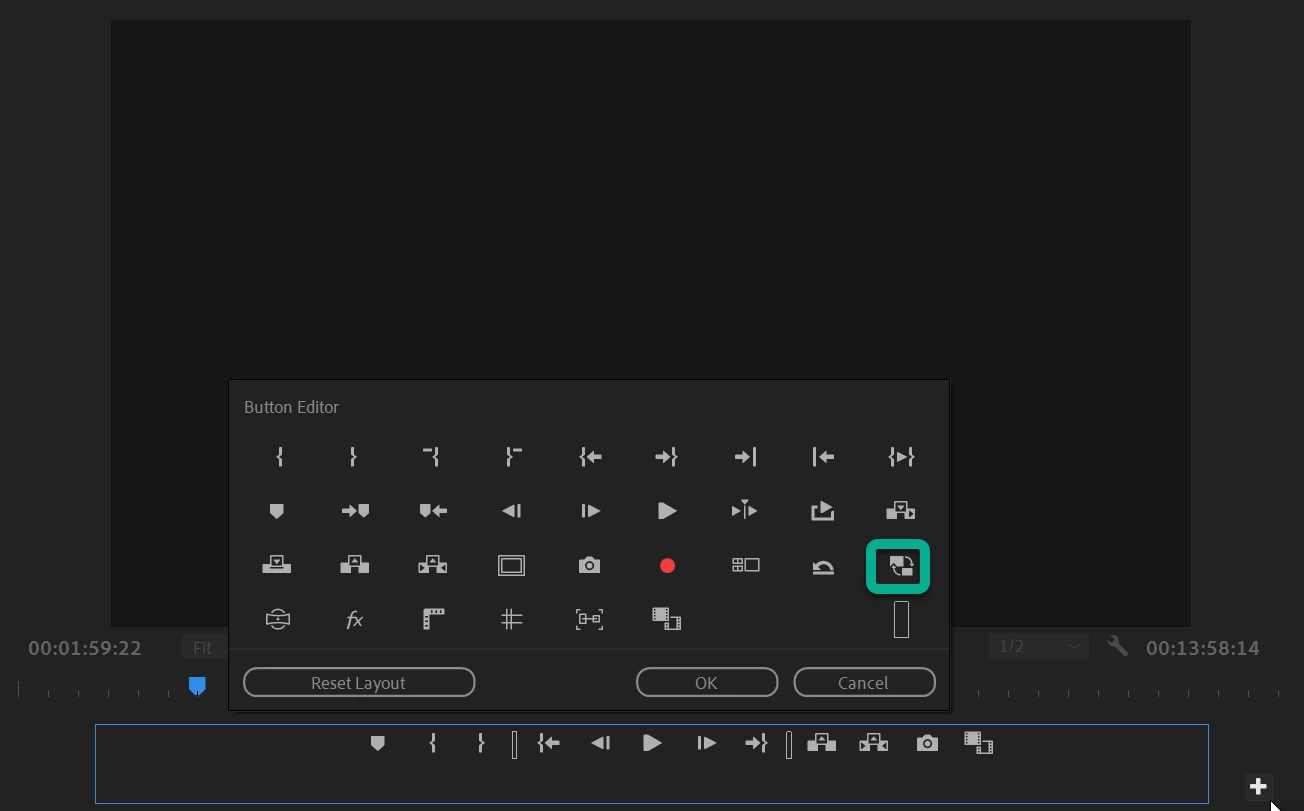Click the Play In to Out icon
The image size is (1304, 811).
901,457
